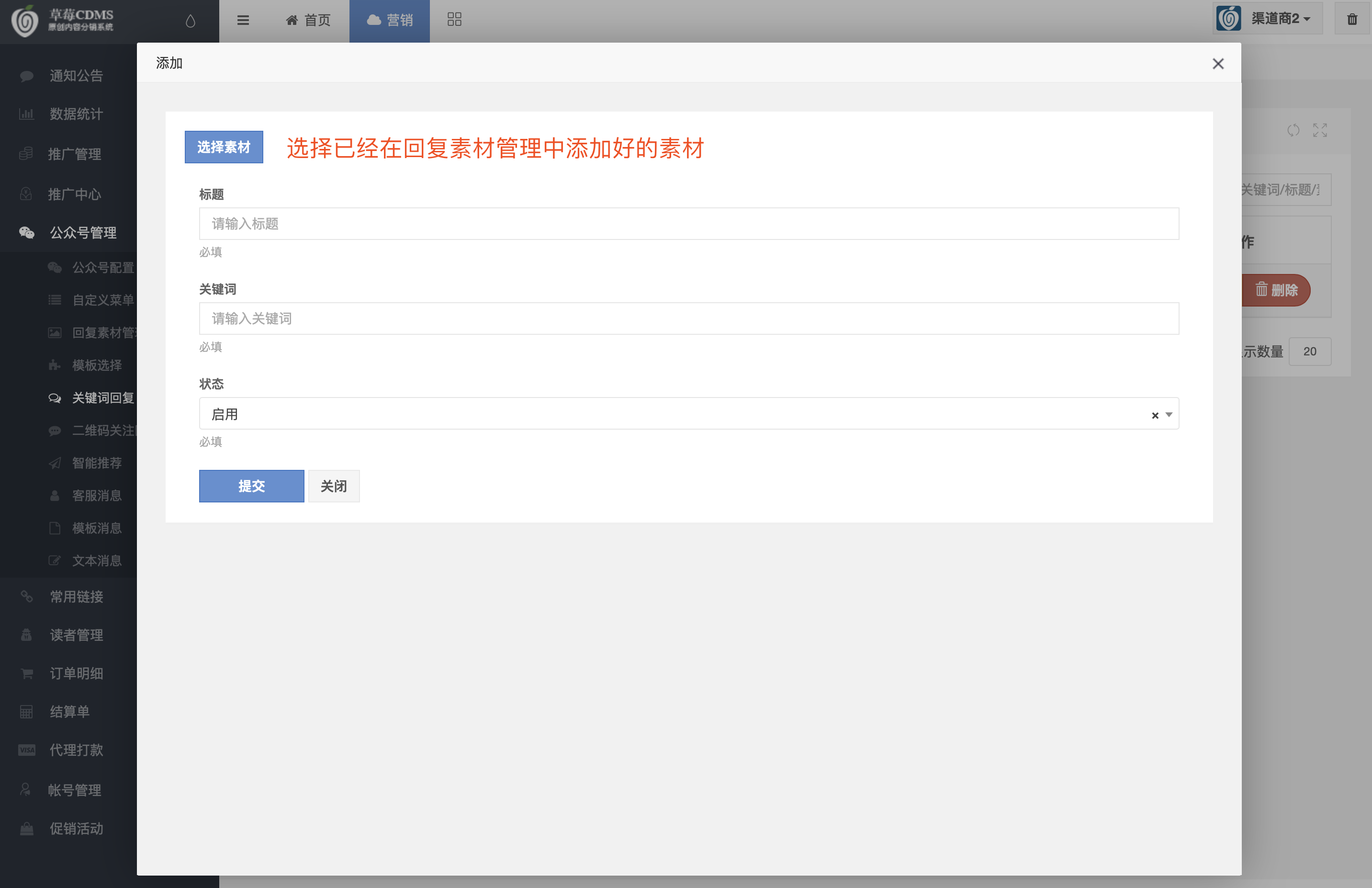Focus the 关键词/标题 search field behind dialog
Viewport: 1372px width, 888px height.
click(x=1287, y=190)
